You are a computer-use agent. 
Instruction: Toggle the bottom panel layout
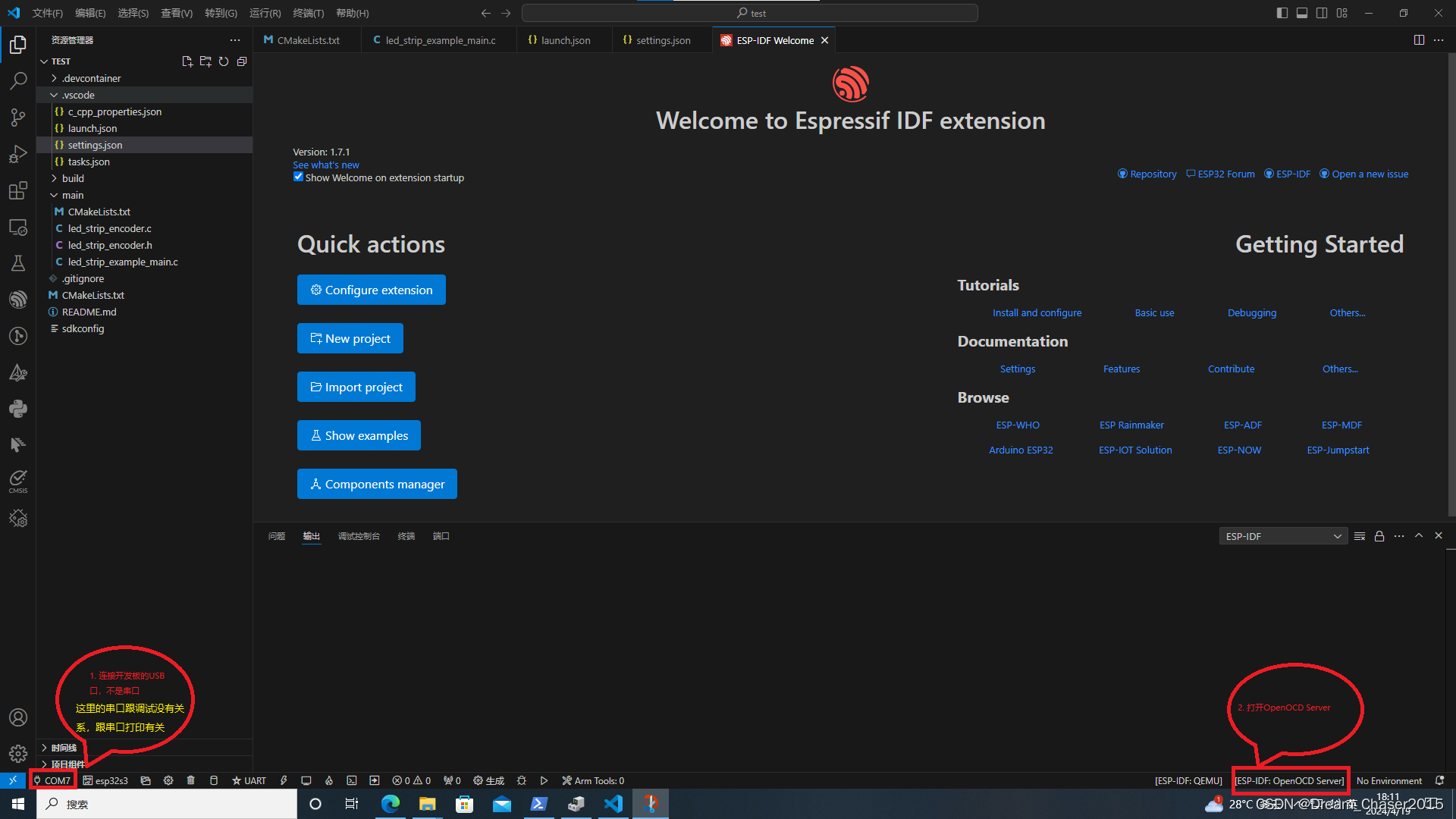pyautogui.click(x=1302, y=13)
